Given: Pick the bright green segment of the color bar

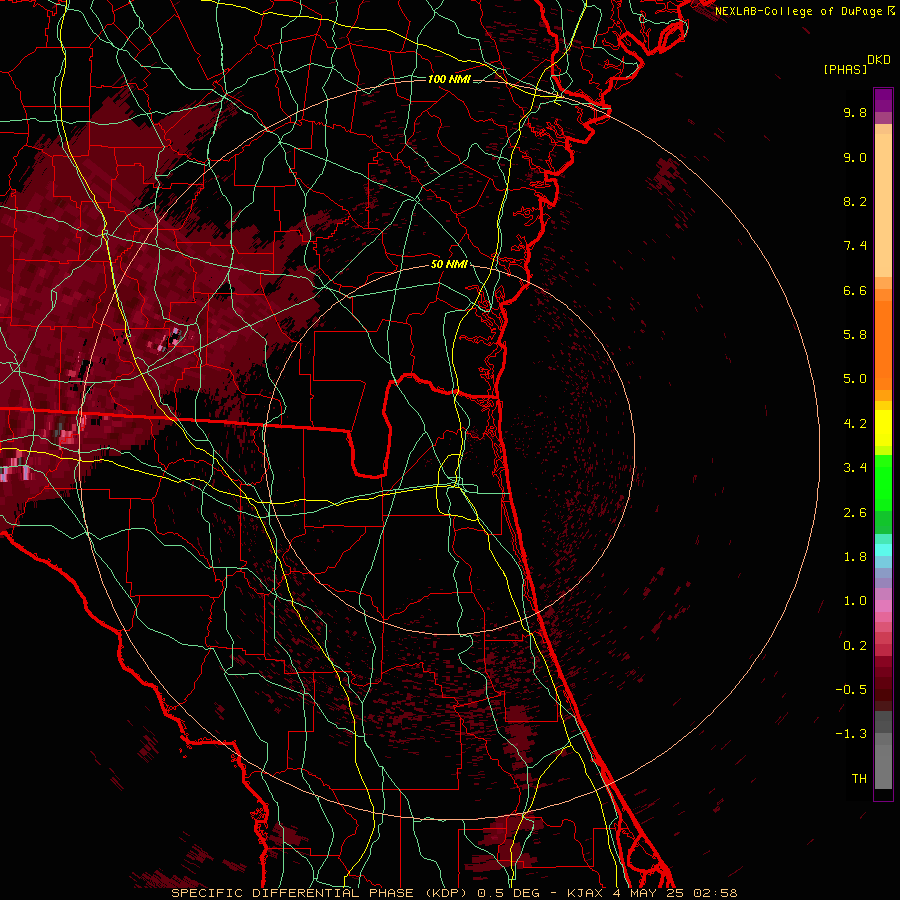Looking at the screenshot, I should tap(883, 482).
